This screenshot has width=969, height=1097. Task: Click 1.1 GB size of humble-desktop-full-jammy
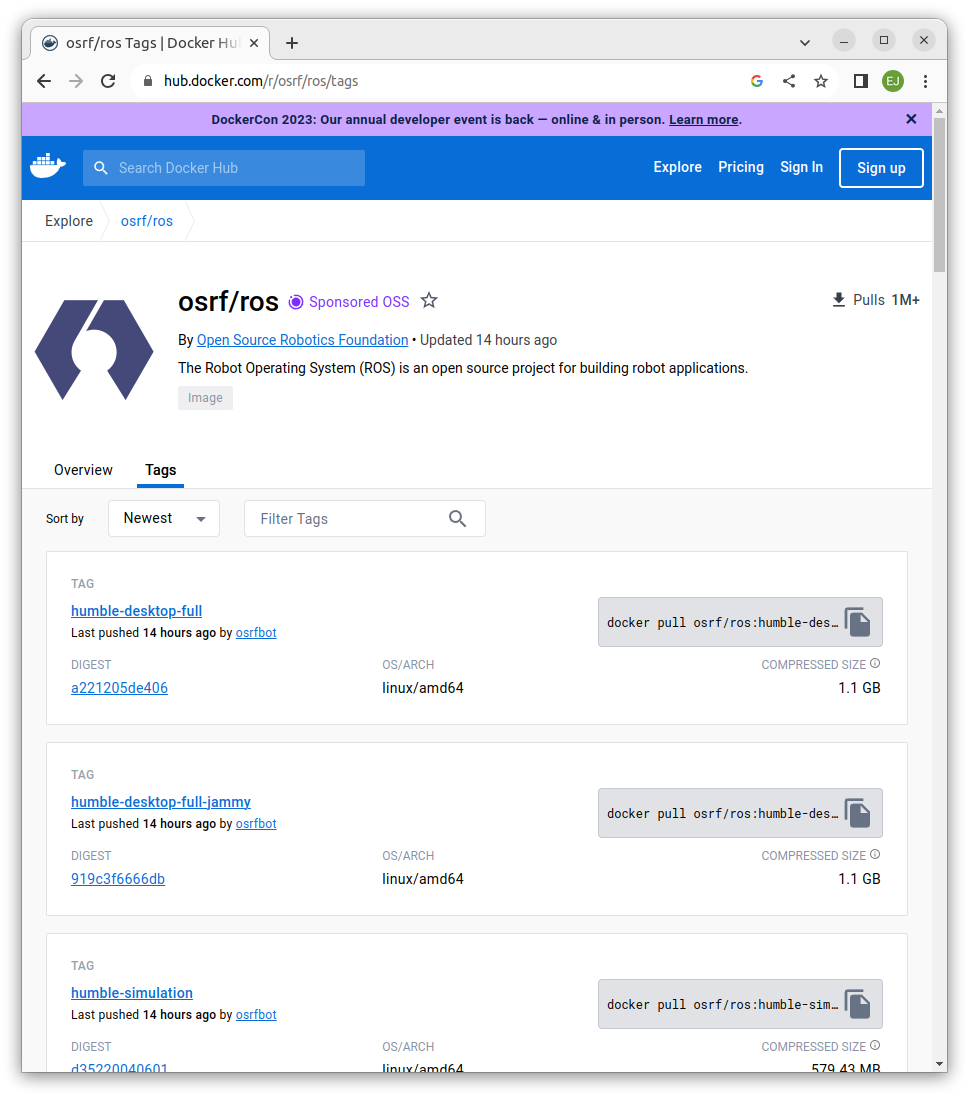click(x=859, y=879)
